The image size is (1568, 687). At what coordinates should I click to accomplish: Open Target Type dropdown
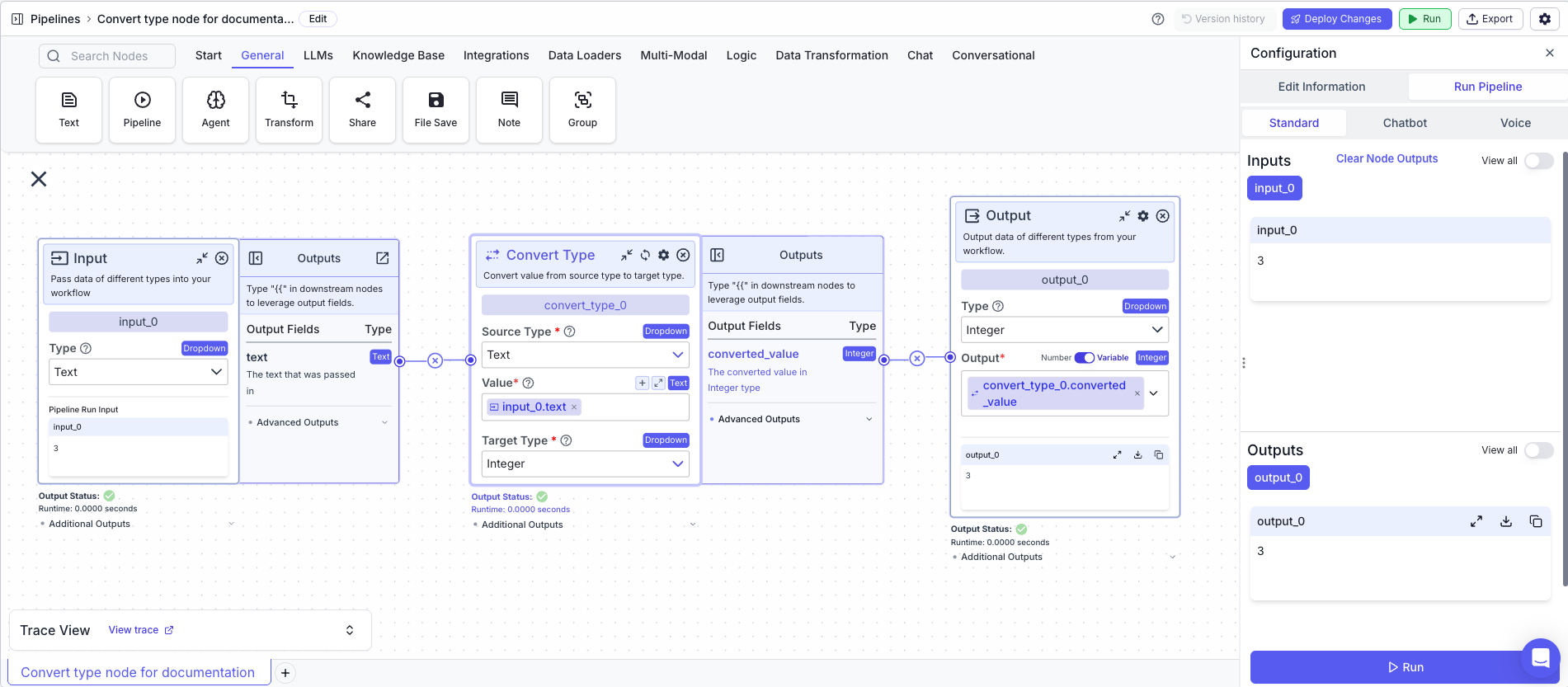click(586, 463)
